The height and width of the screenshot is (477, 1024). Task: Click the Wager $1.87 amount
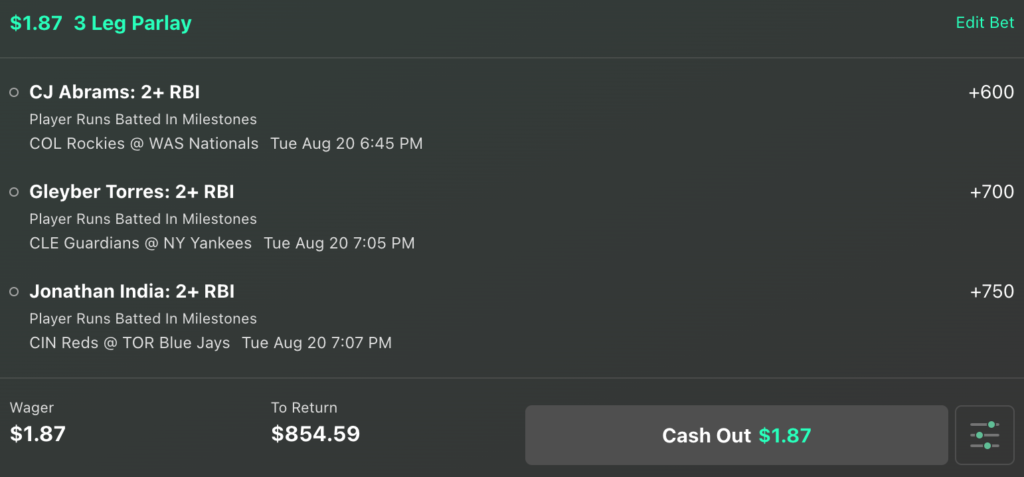click(38, 434)
